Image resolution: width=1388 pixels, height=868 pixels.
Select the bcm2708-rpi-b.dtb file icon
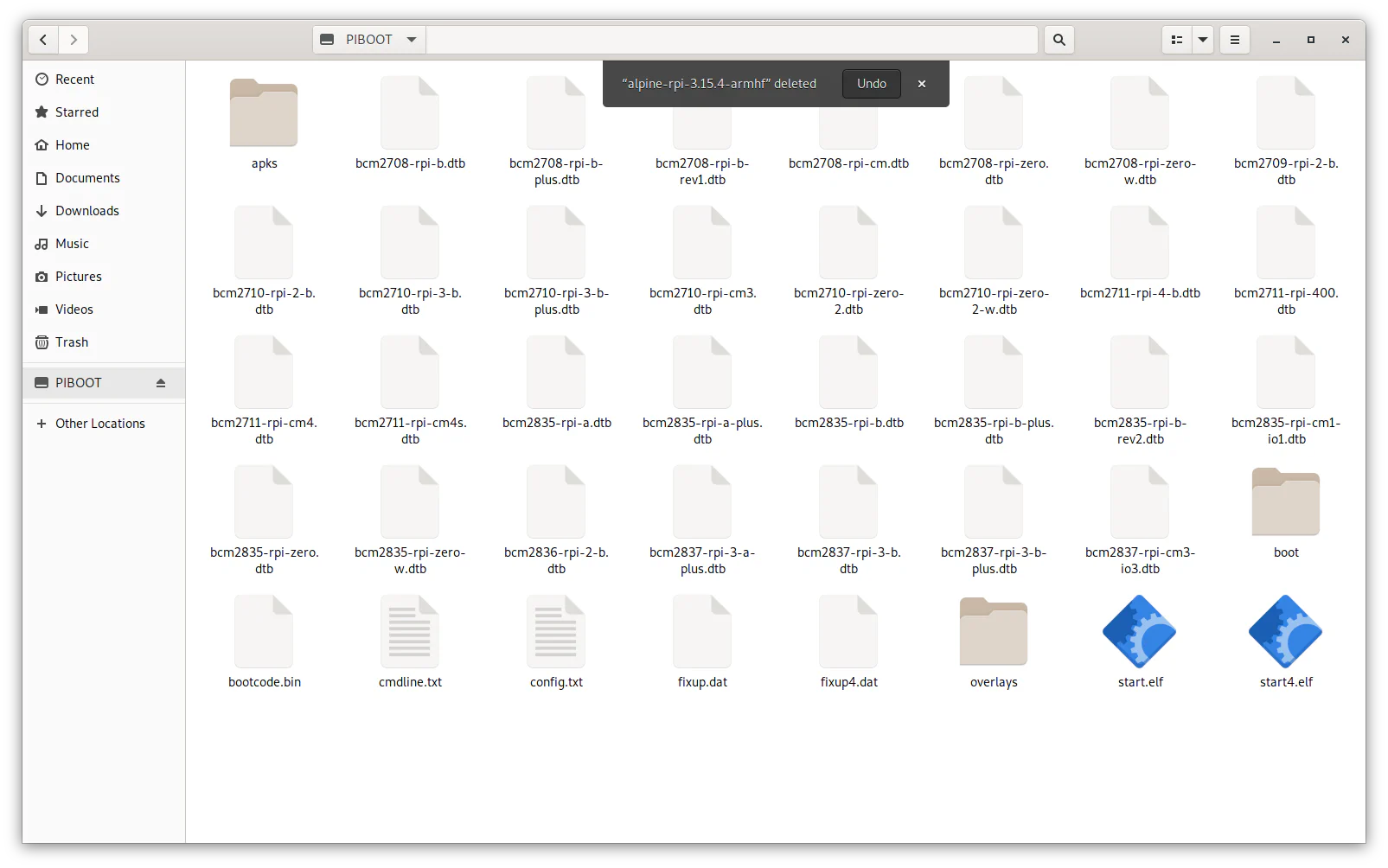pyautogui.click(x=410, y=112)
